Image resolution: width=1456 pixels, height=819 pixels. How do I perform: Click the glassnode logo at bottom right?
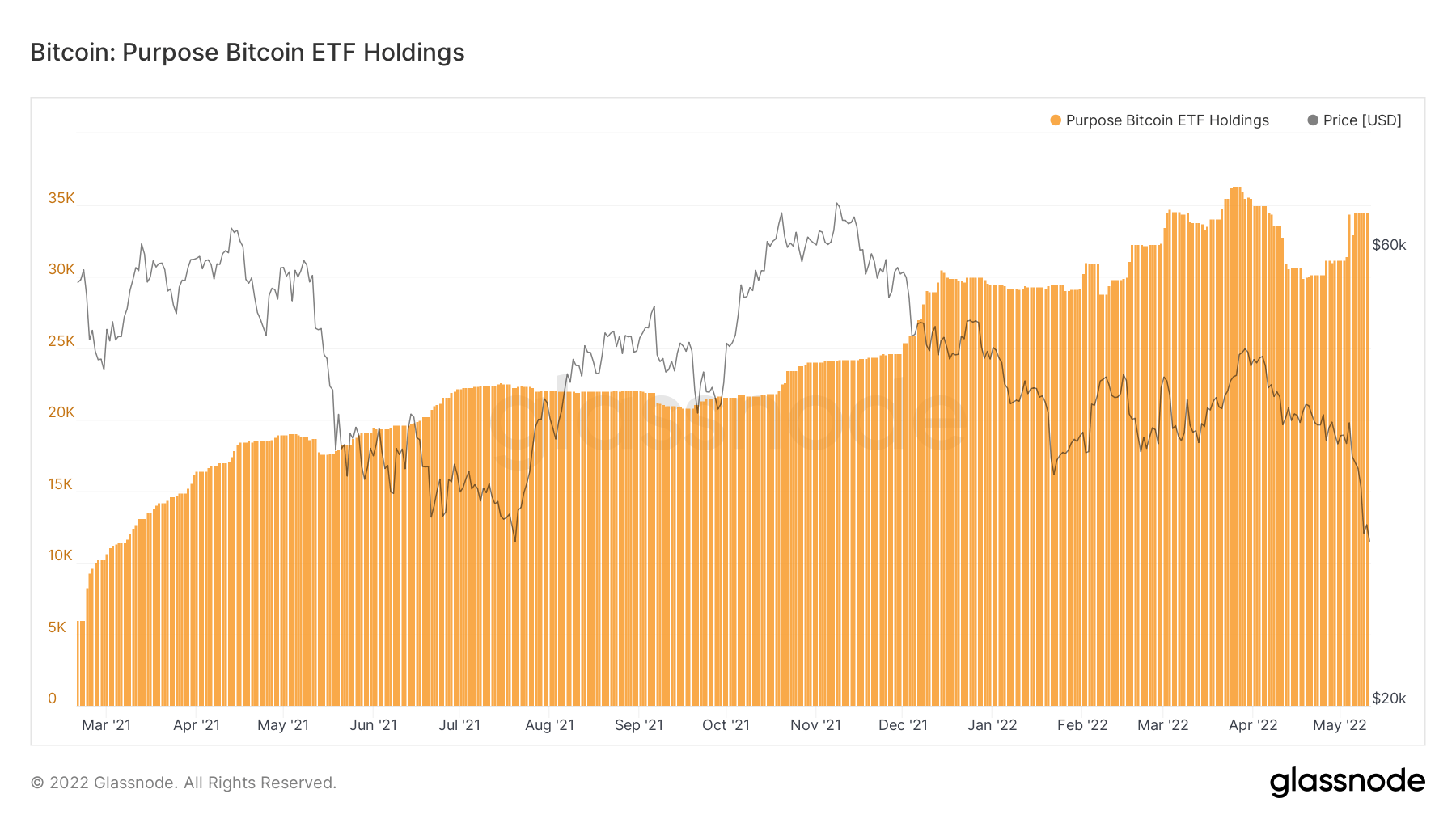[x=1347, y=782]
